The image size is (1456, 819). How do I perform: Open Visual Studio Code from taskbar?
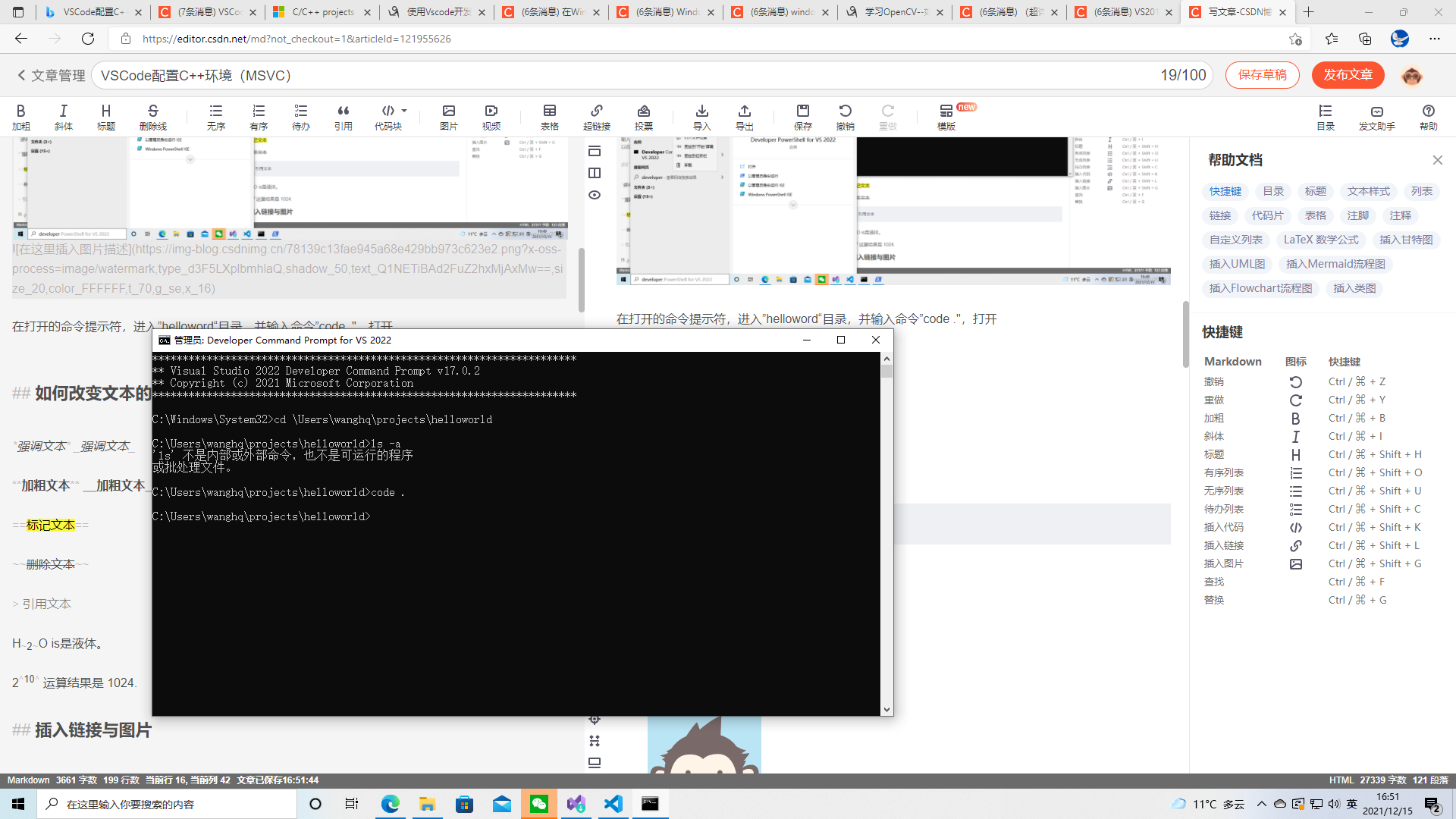point(613,804)
